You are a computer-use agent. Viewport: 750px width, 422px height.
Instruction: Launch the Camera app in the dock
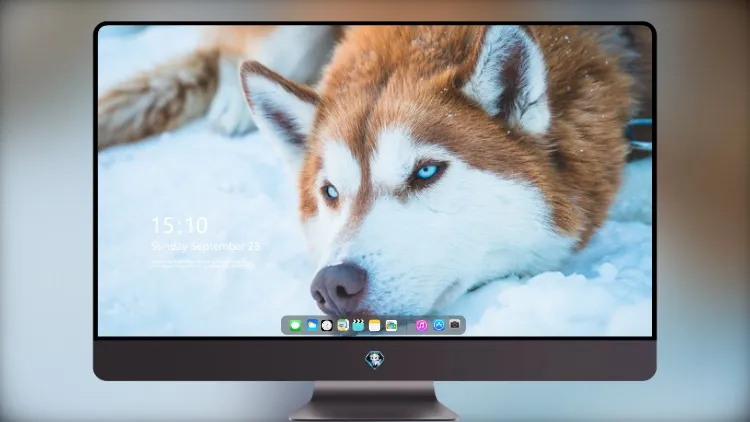455,325
